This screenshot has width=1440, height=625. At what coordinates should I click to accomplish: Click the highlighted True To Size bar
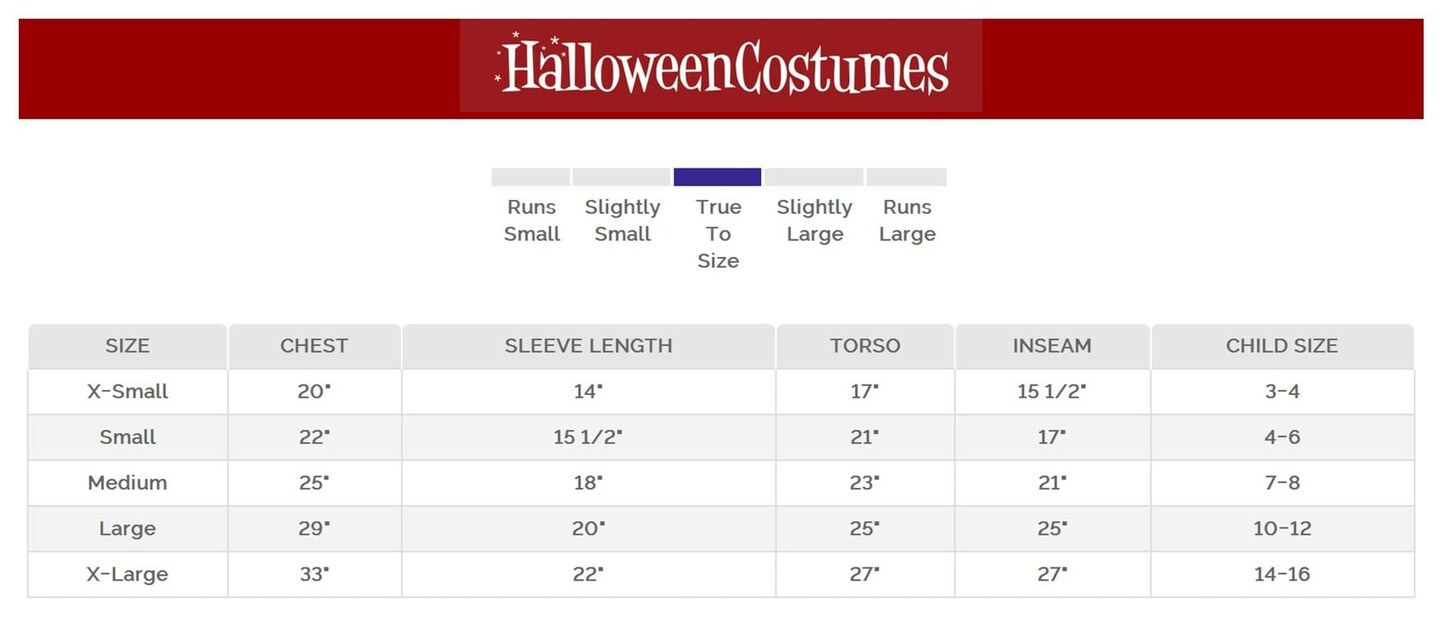717,177
